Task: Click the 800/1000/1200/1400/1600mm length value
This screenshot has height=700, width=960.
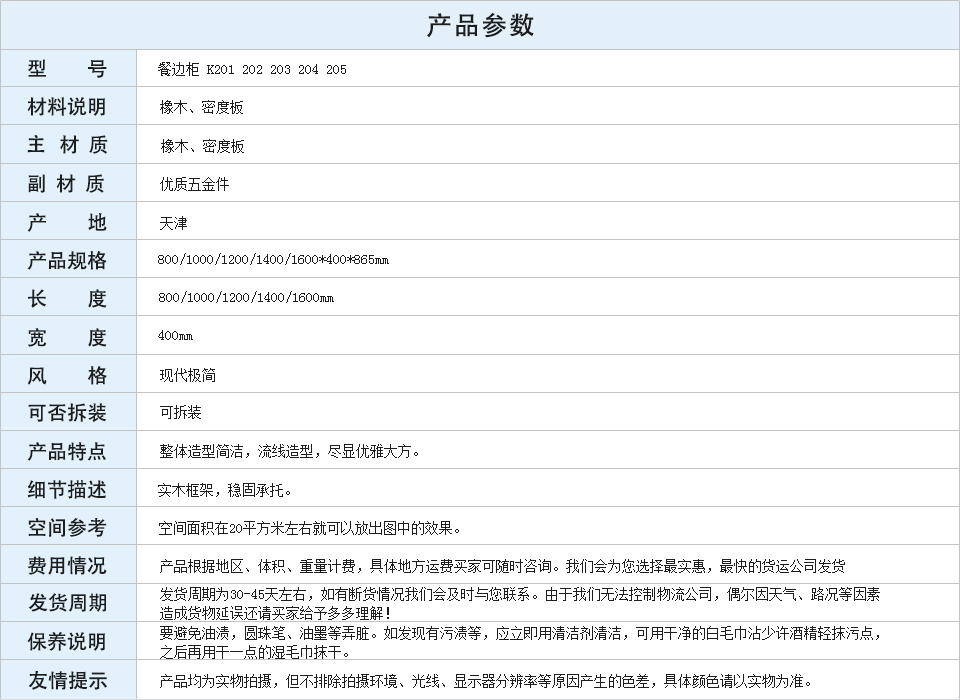Action: [x=246, y=298]
